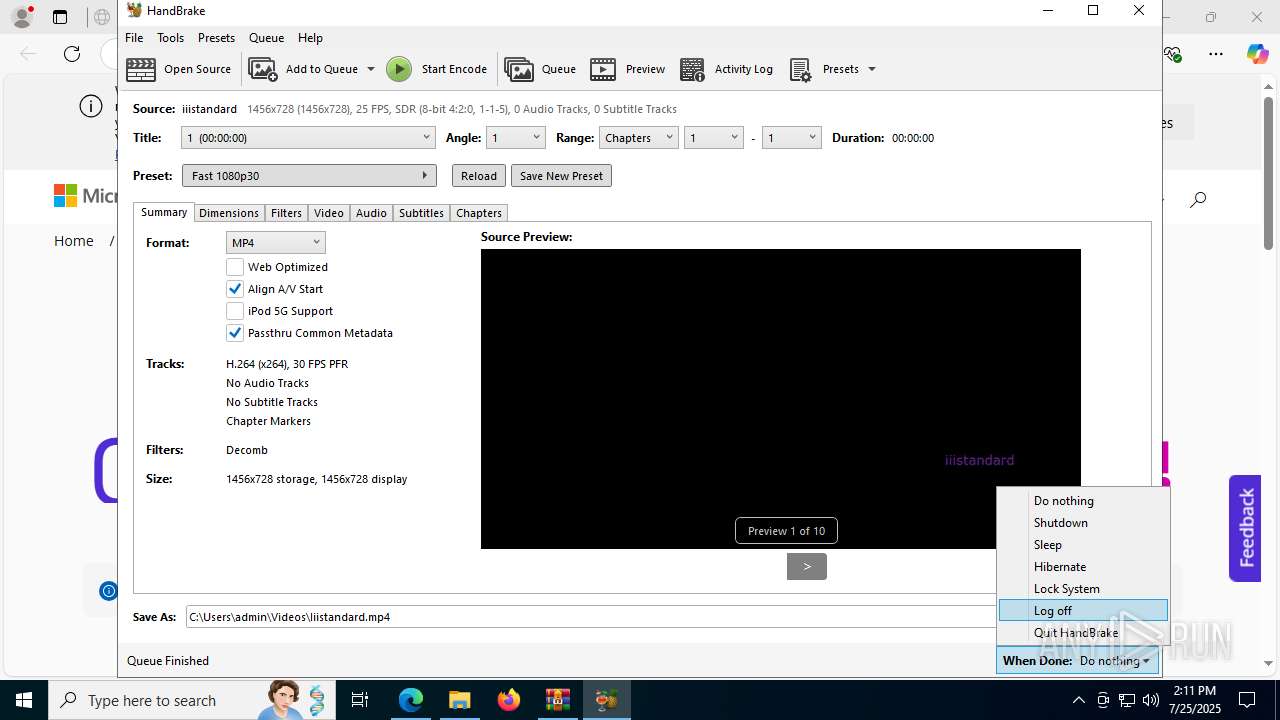This screenshot has height=720, width=1280.
Task: Choose Log off in When Done list
Action: pyautogui.click(x=1083, y=611)
